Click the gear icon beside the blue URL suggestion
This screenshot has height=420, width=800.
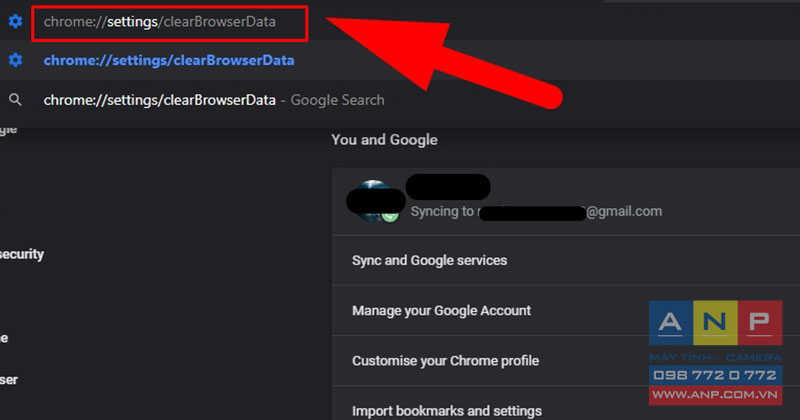15,60
